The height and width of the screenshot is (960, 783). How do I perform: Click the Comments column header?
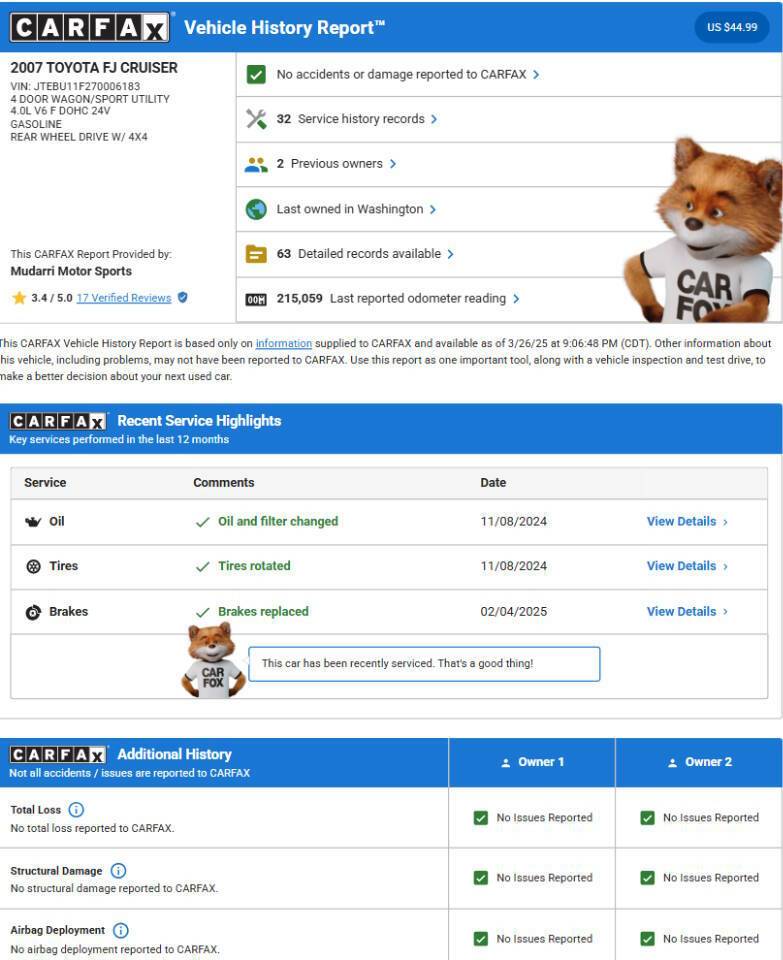pos(223,482)
